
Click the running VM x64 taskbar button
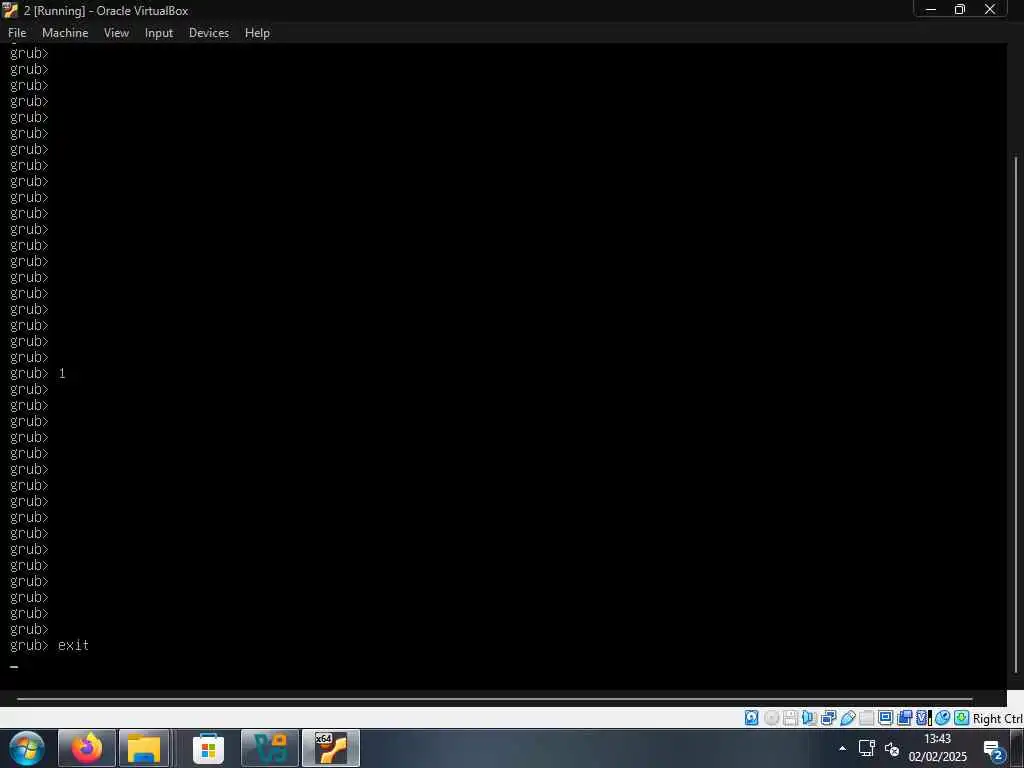pyautogui.click(x=331, y=748)
